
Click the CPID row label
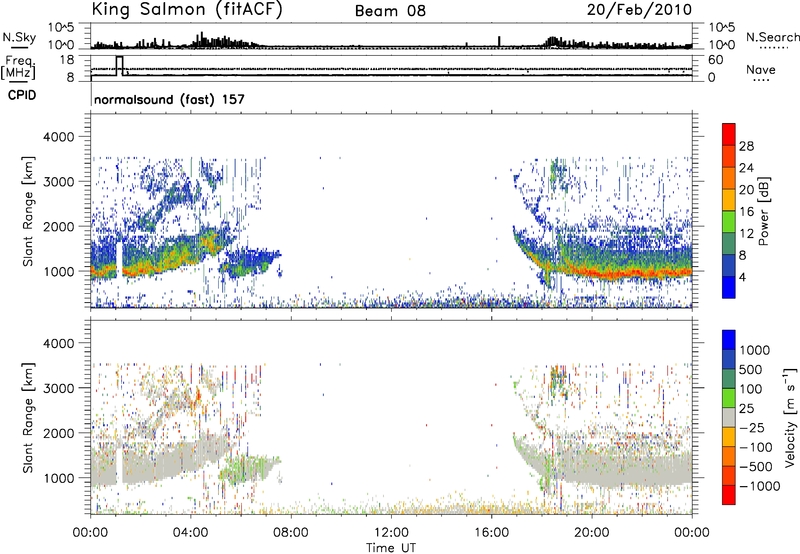pos(22,95)
